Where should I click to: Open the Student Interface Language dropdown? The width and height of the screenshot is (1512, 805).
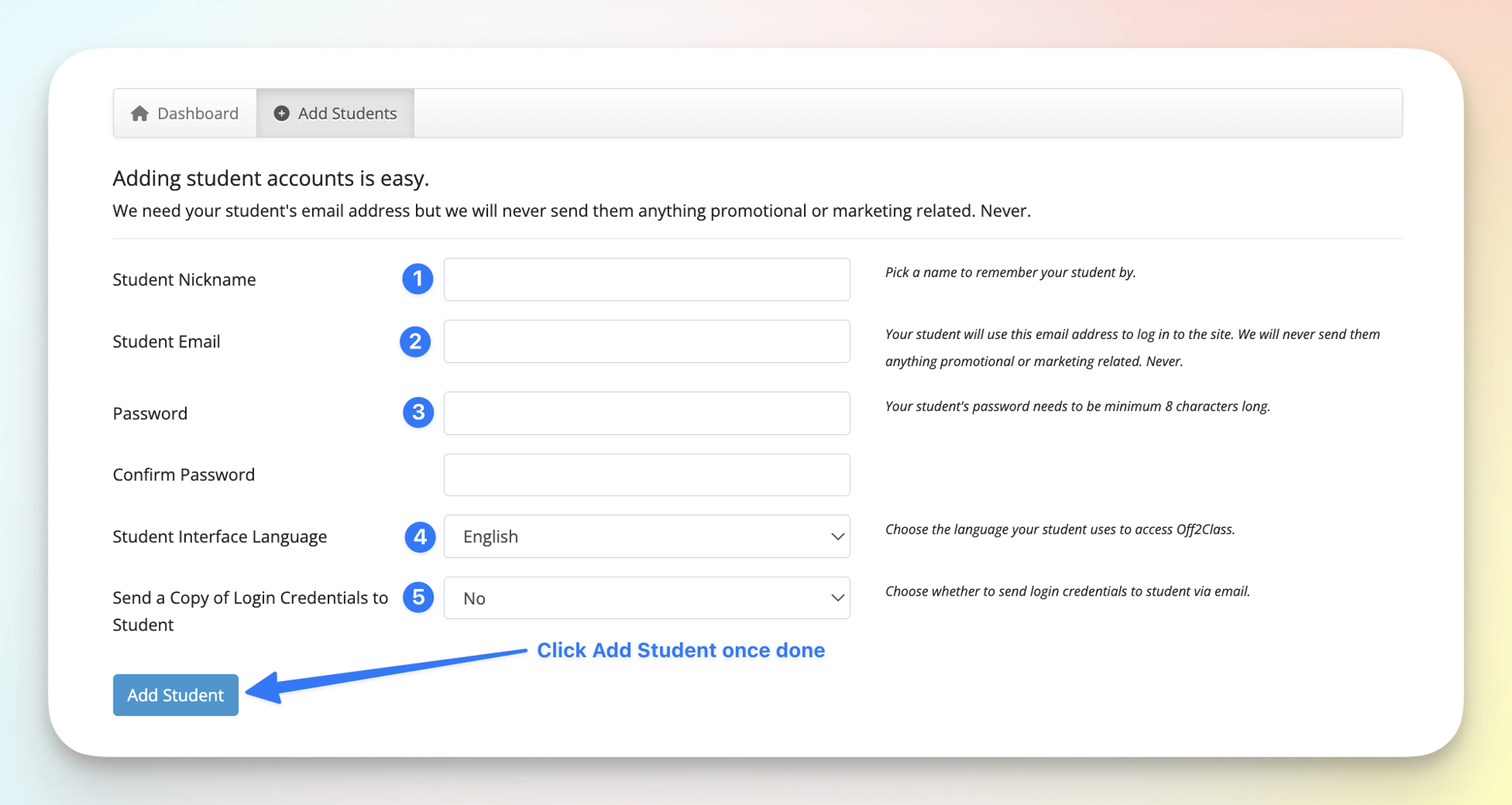click(646, 536)
